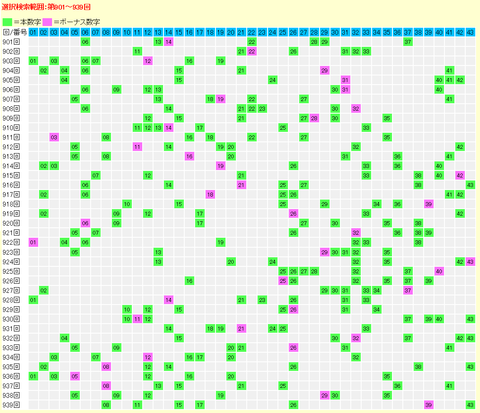The width and height of the screenshot is (480, 413).
Task: Click green 34 in row 929回
Action: (377, 309)
